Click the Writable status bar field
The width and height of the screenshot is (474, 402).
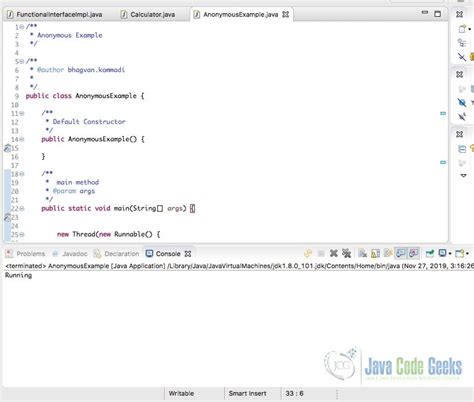181,393
